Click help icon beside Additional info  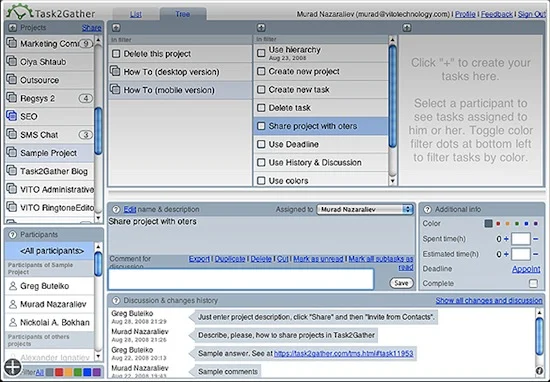427,209
